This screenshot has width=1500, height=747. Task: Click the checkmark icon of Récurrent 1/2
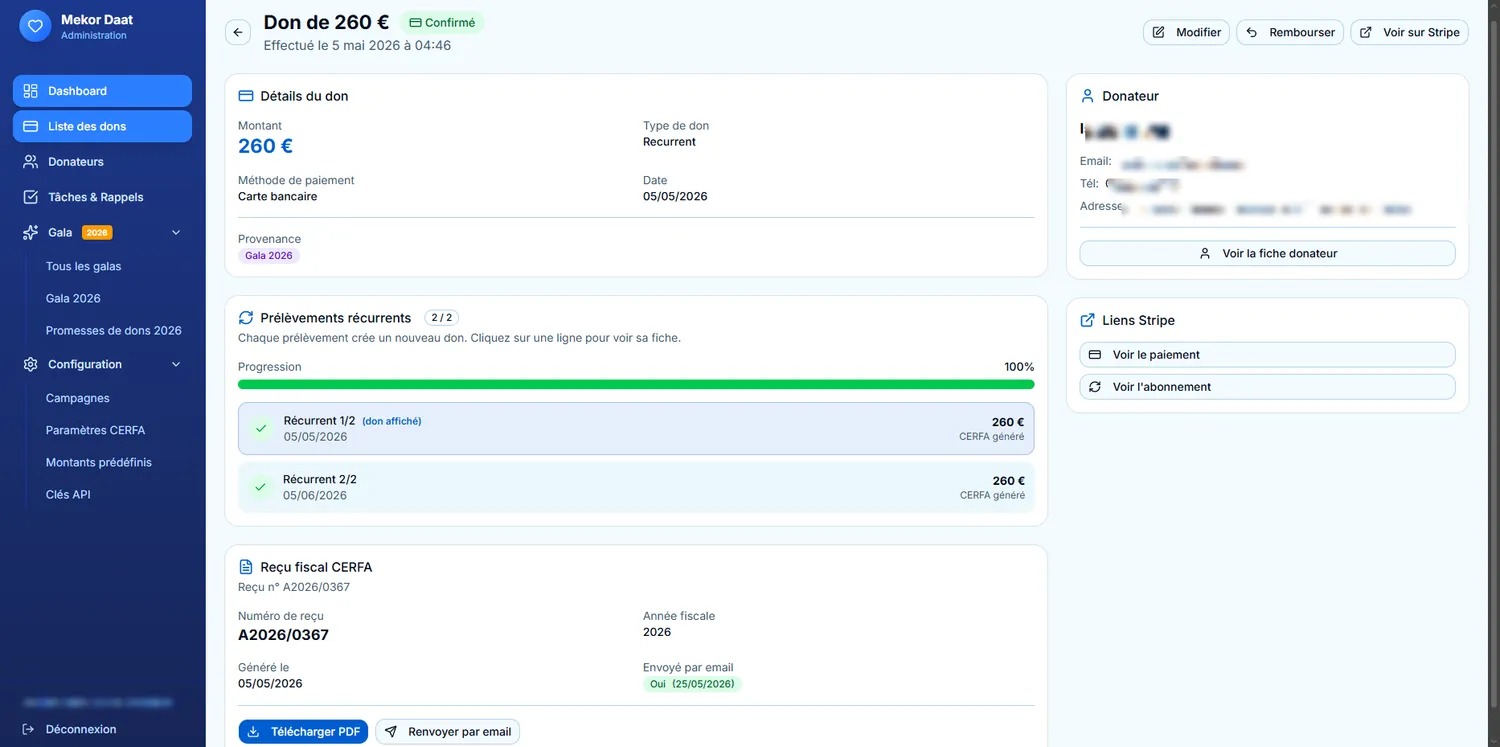pyautogui.click(x=261, y=428)
